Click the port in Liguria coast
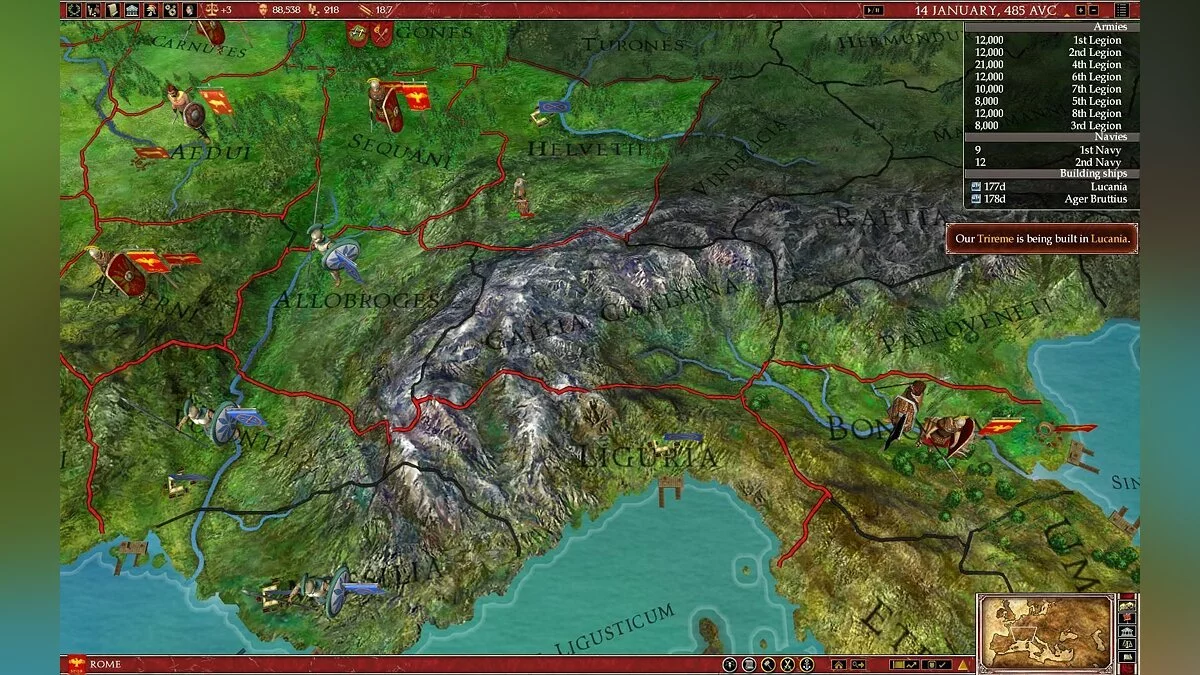The height and width of the screenshot is (675, 1200). 670,490
